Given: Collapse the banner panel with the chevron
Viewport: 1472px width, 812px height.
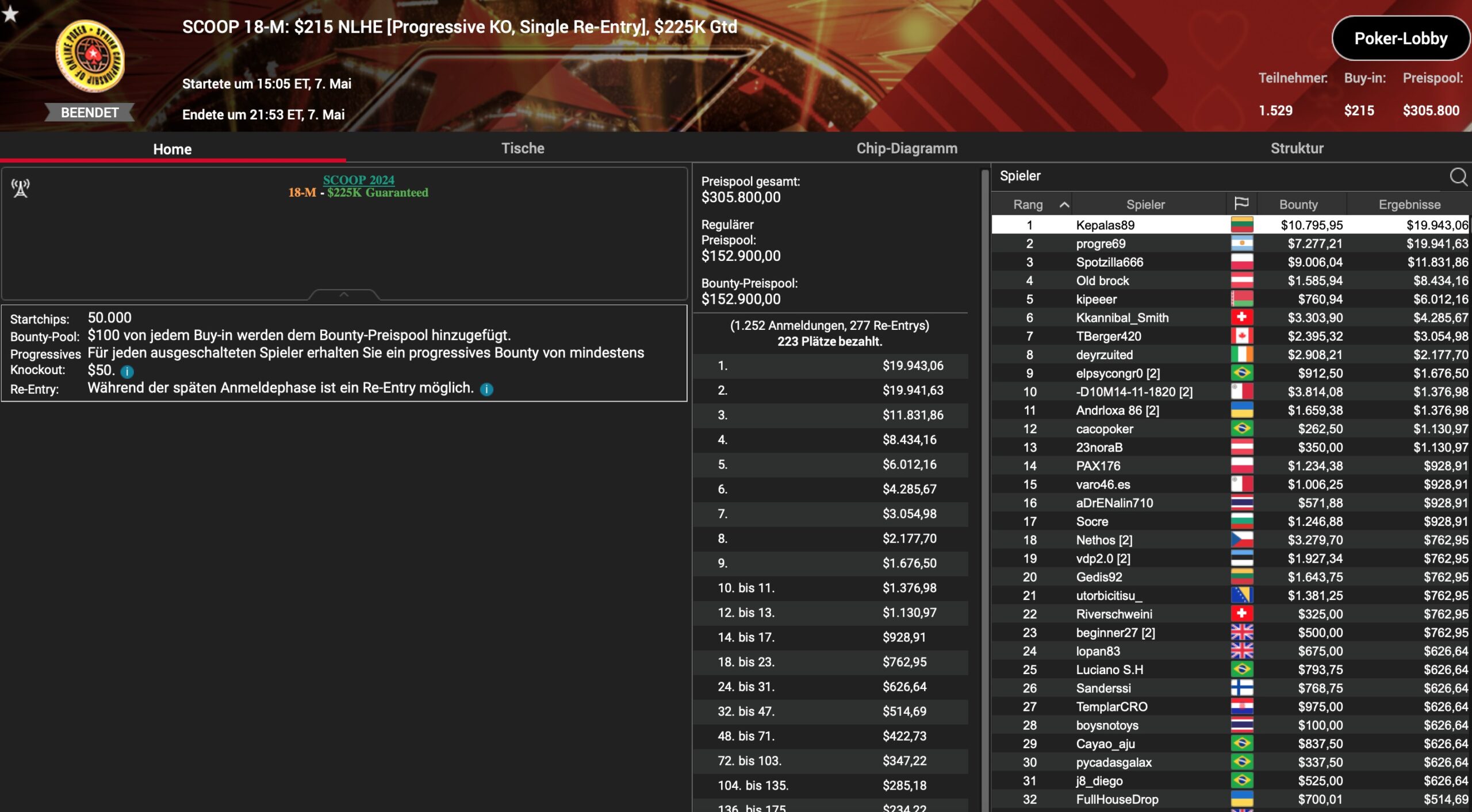Looking at the screenshot, I should tap(344, 294).
